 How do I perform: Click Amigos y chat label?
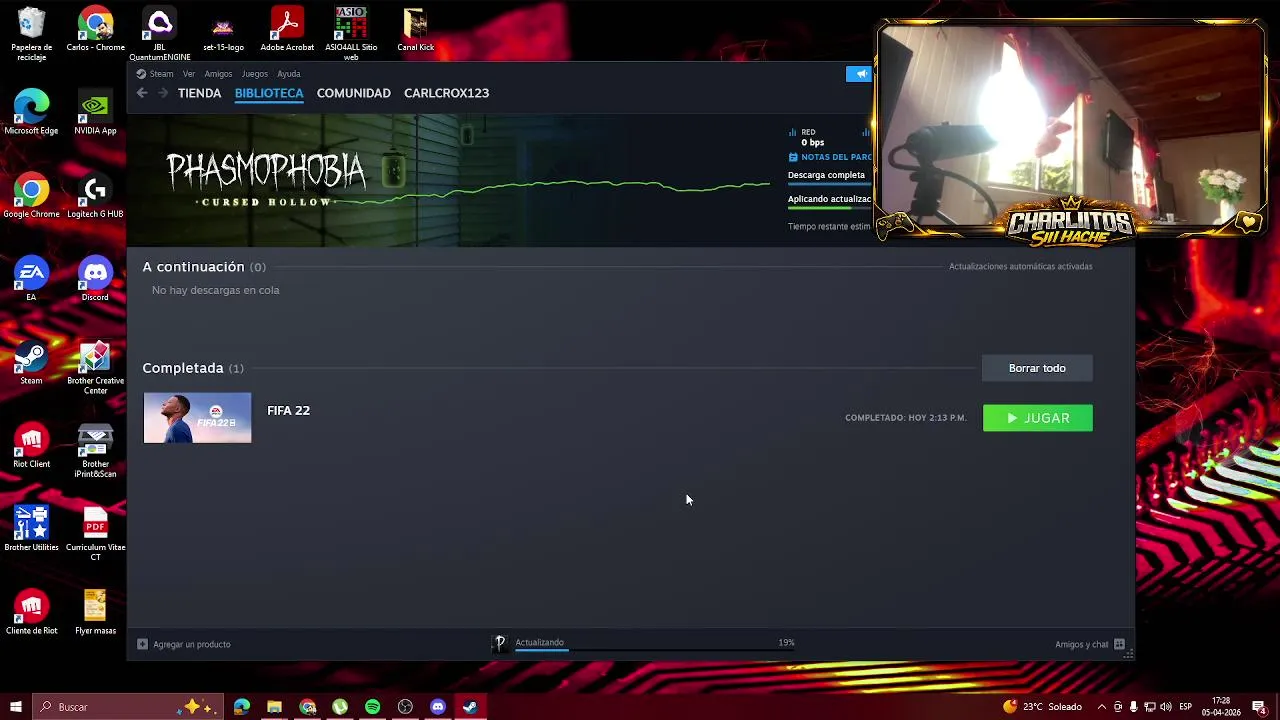(1082, 644)
